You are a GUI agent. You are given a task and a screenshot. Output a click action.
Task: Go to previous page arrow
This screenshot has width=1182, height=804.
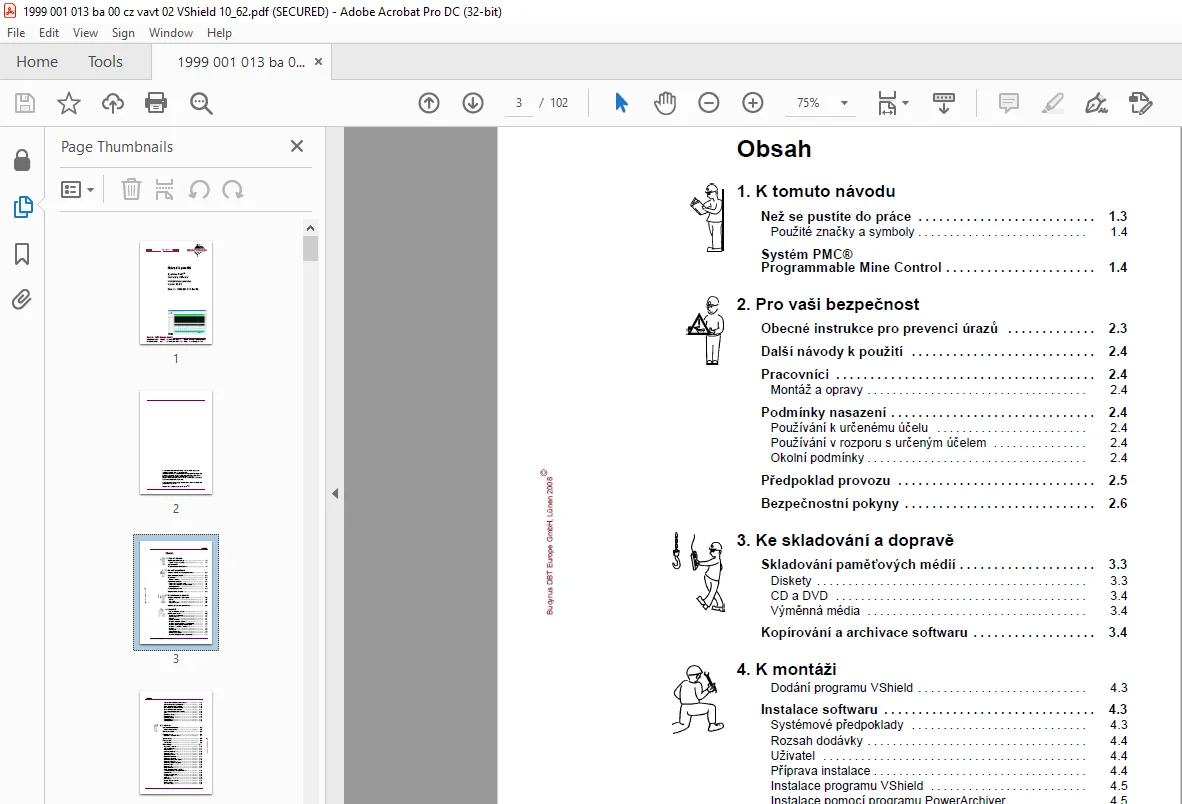point(429,102)
